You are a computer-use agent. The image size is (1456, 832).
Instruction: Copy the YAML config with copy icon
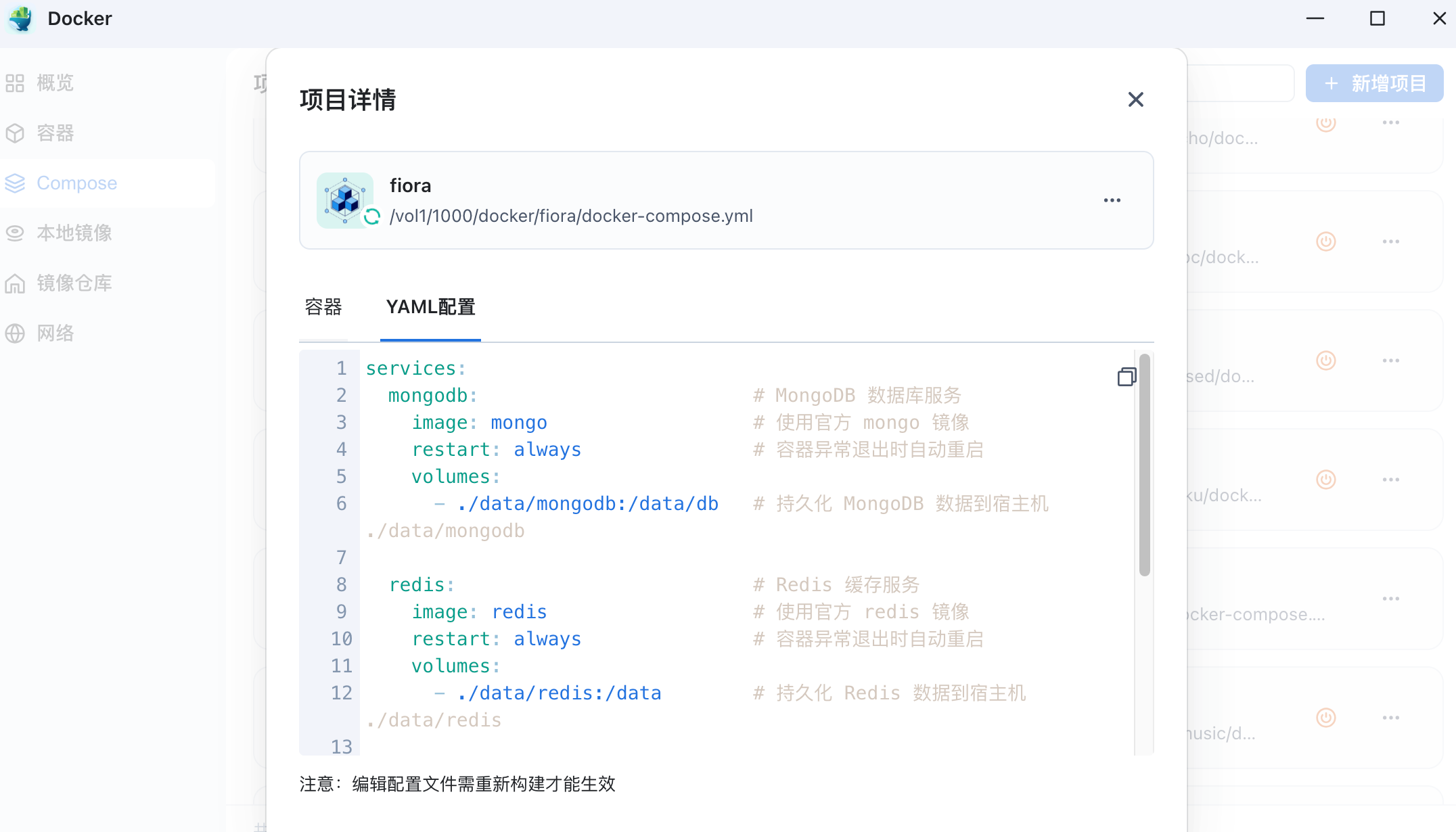(x=1127, y=377)
